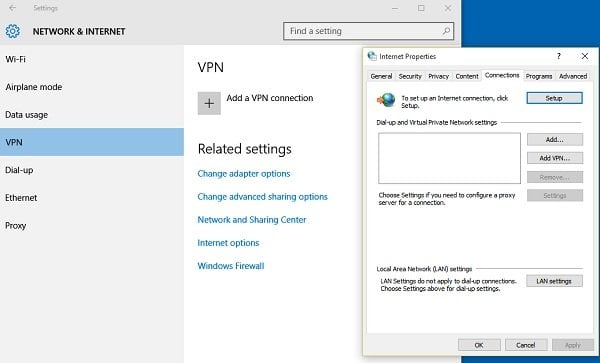Click the back arrow in Settings
This screenshot has height=363, width=600.
13,8
